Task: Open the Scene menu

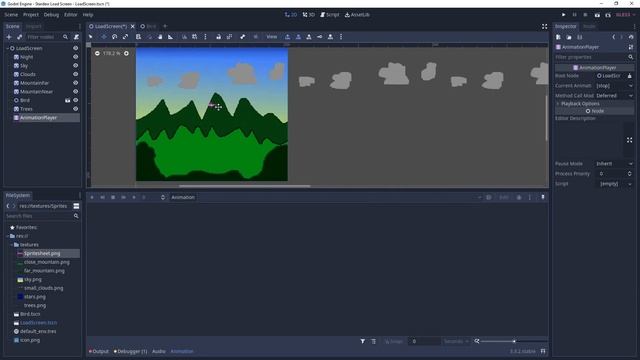Action: click(x=11, y=15)
